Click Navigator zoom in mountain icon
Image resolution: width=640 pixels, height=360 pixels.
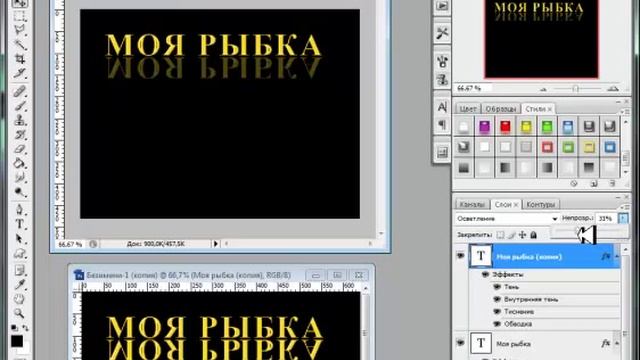[613, 88]
